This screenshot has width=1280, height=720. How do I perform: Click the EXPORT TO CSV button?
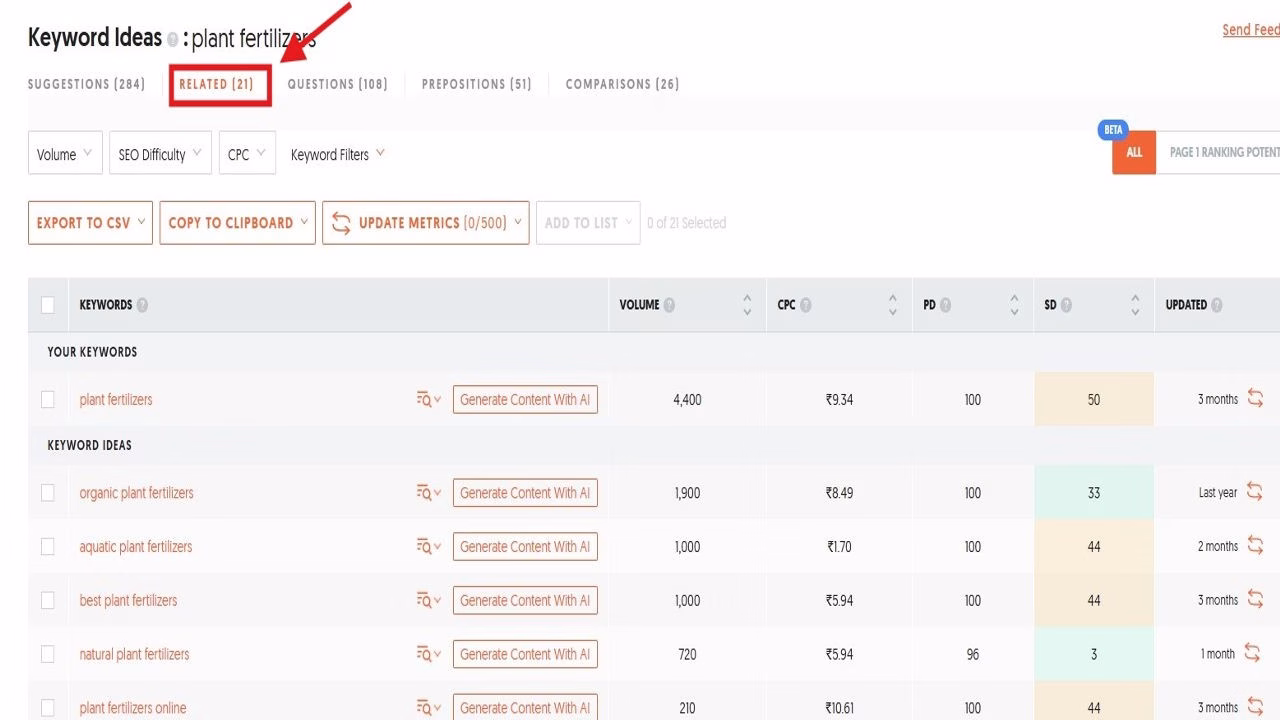[89, 222]
